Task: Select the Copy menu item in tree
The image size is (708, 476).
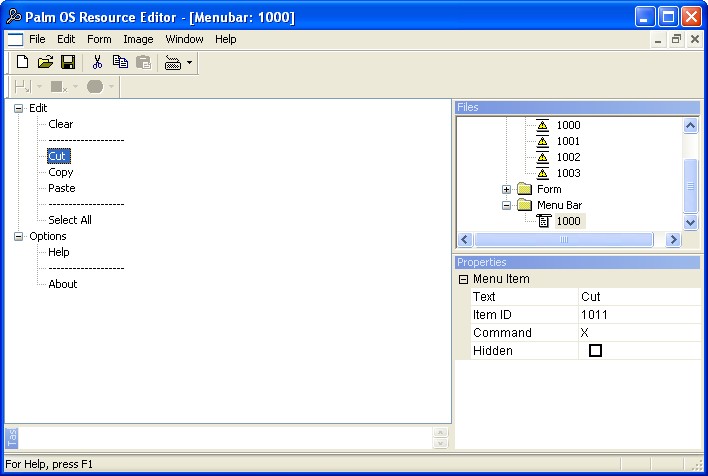Action: (x=61, y=172)
